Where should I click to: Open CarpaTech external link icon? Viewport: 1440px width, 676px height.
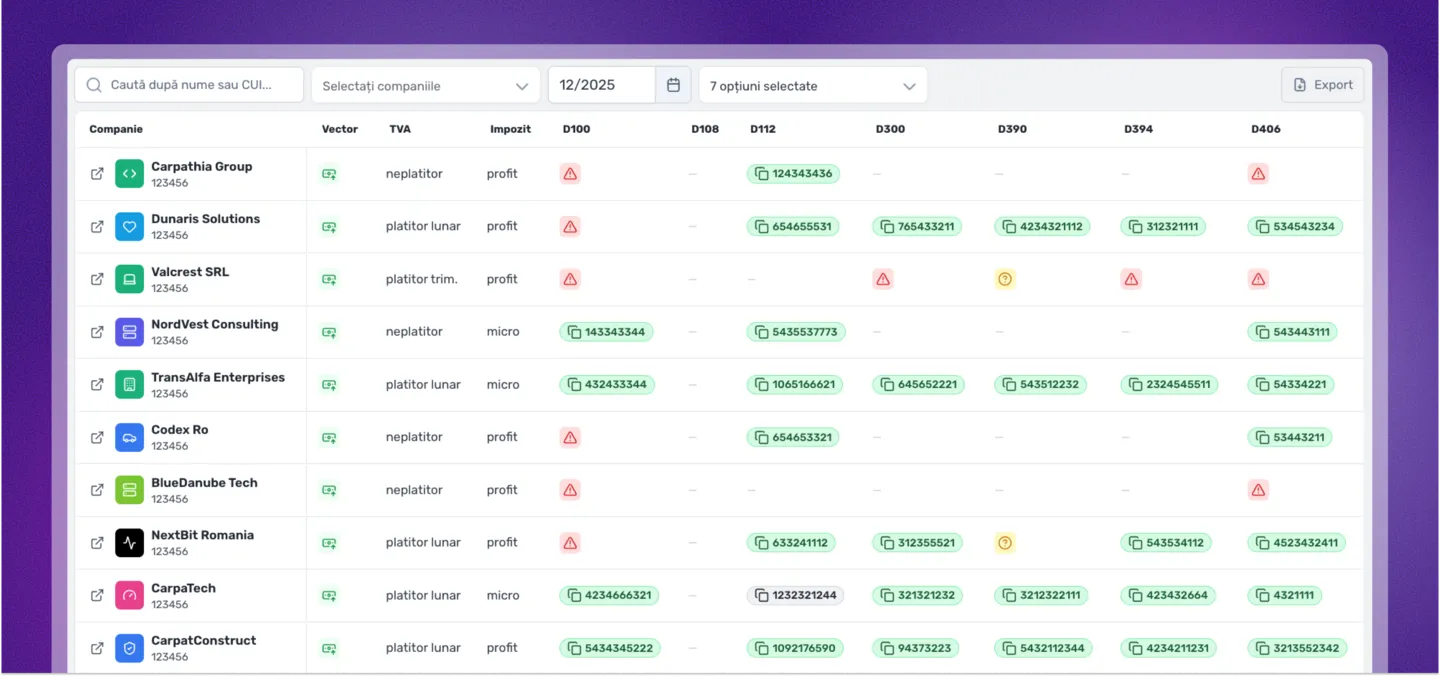97,595
